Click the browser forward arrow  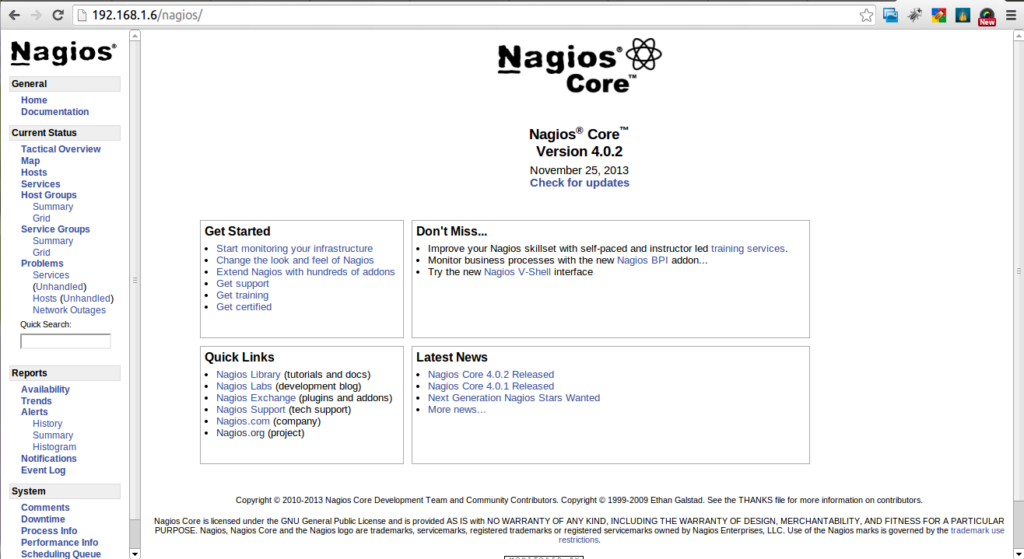[36, 15]
